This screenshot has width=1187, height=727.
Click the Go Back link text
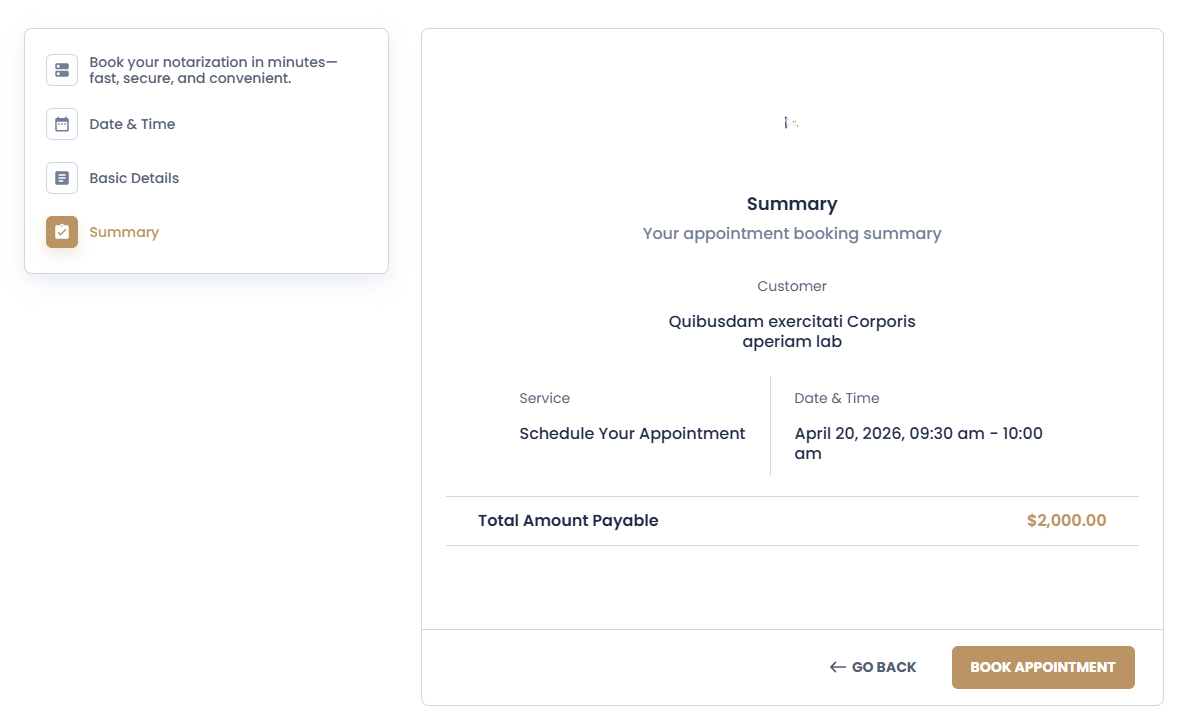[x=884, y=667]
